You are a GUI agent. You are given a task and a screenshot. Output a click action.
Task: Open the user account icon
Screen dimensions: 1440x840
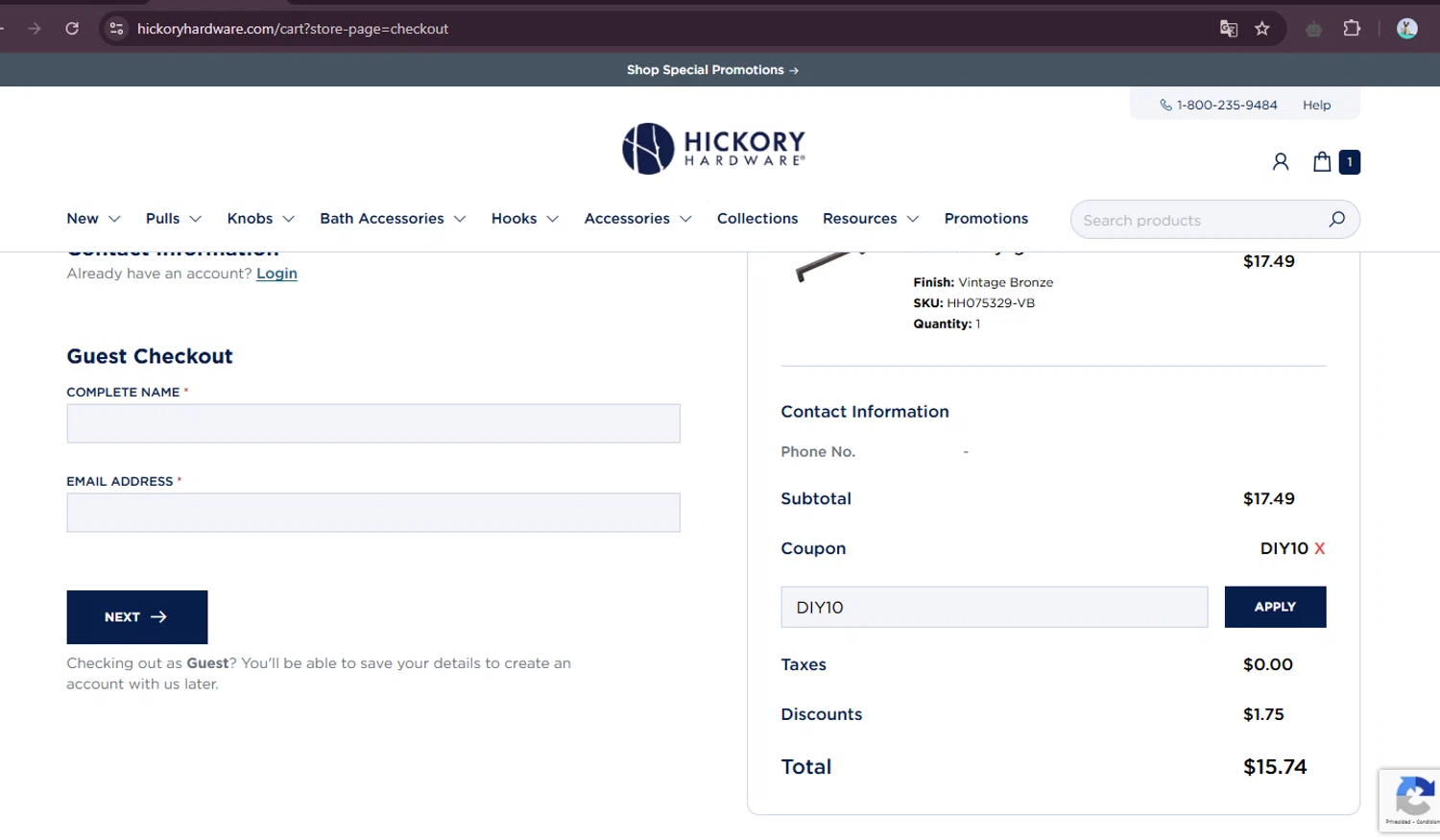click(x=1281, y=162)
